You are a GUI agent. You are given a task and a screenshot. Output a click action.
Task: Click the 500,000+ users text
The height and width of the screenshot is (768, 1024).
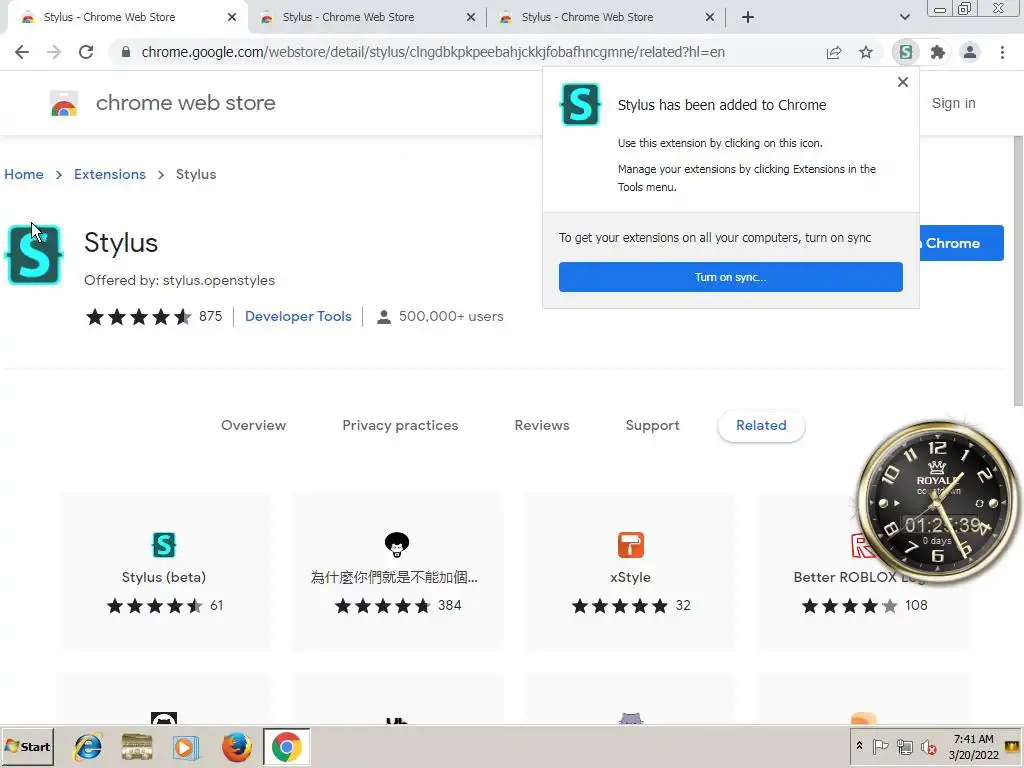[x=451, y=316]
